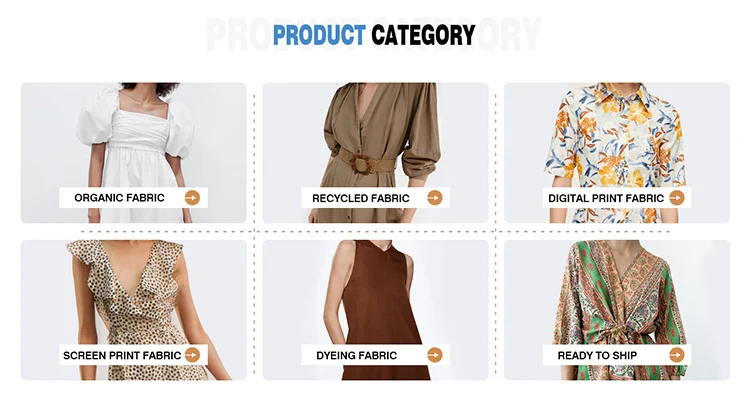Click the Screen Print Fabric arrow icon
Screen dimensions: 750x400
[x=192, y=355]
